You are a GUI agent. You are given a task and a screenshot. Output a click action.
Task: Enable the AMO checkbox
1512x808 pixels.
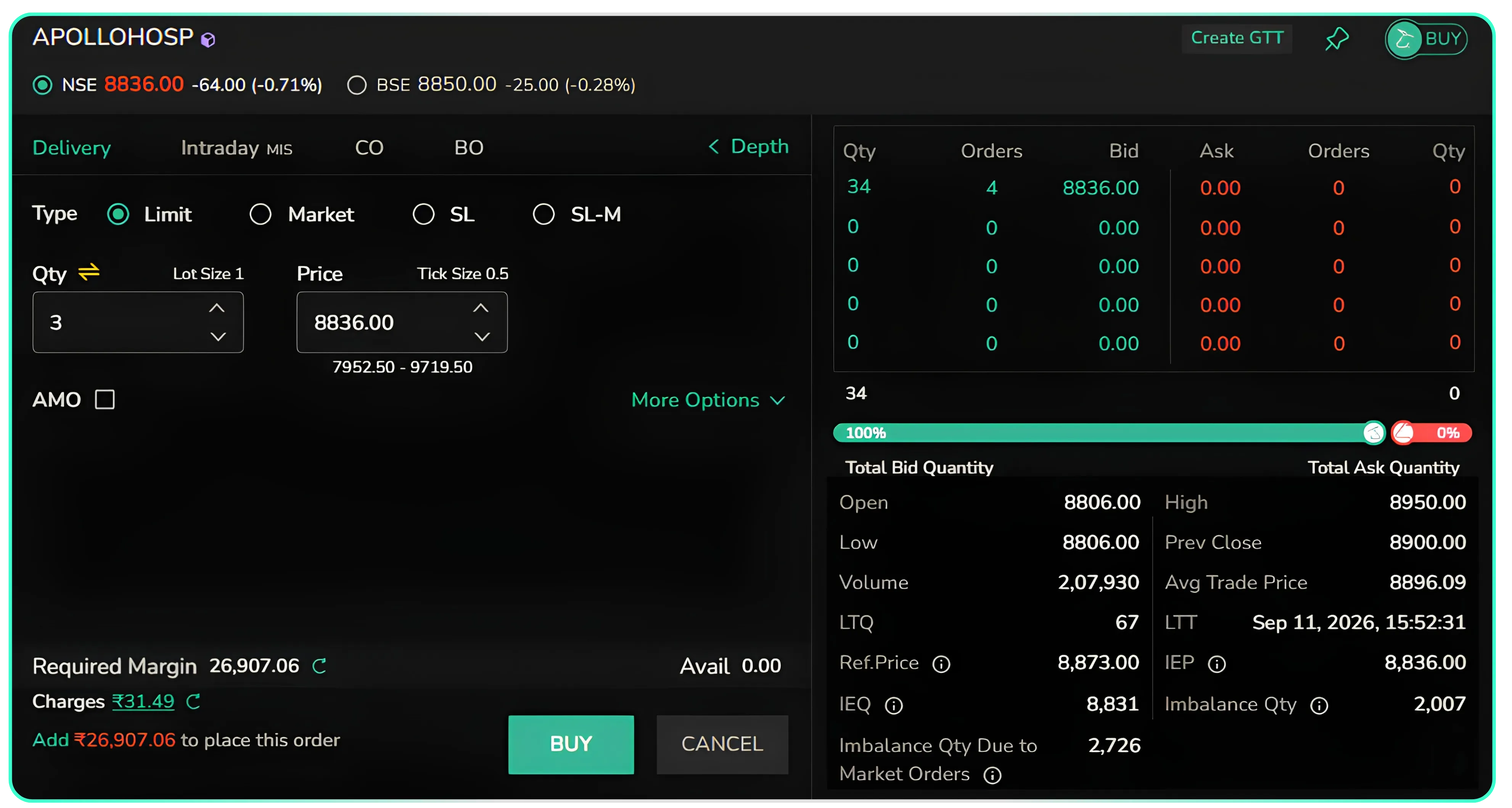pyautogui.click(x=105, y=400)
